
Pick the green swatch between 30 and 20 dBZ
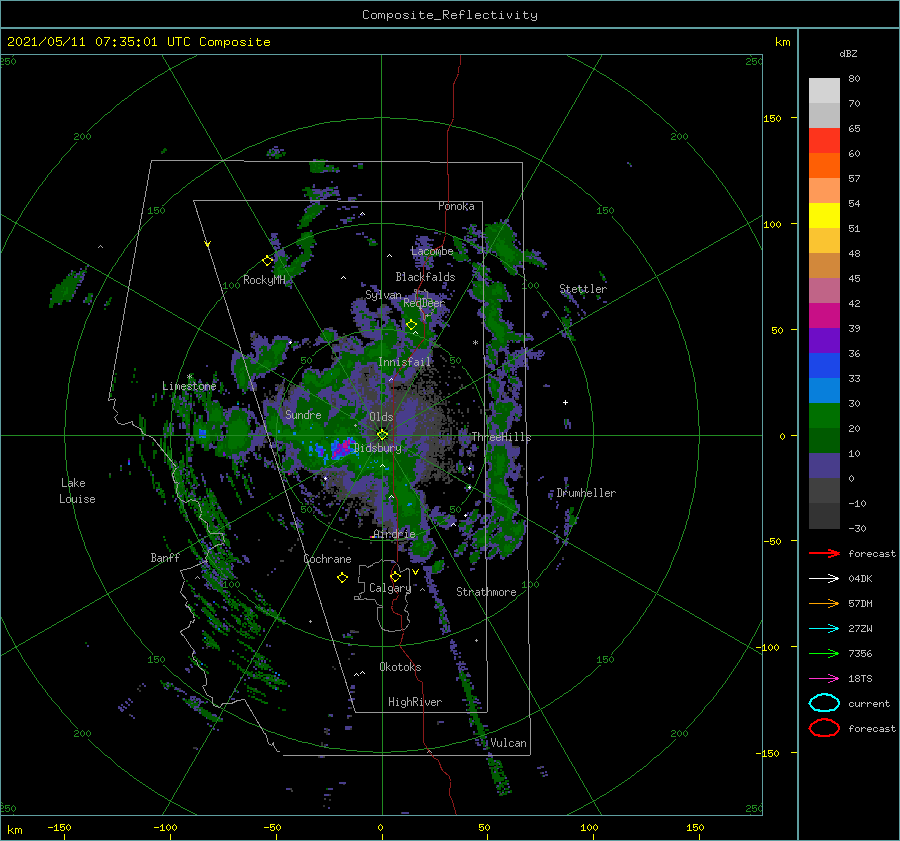click(x=824, y=416)
